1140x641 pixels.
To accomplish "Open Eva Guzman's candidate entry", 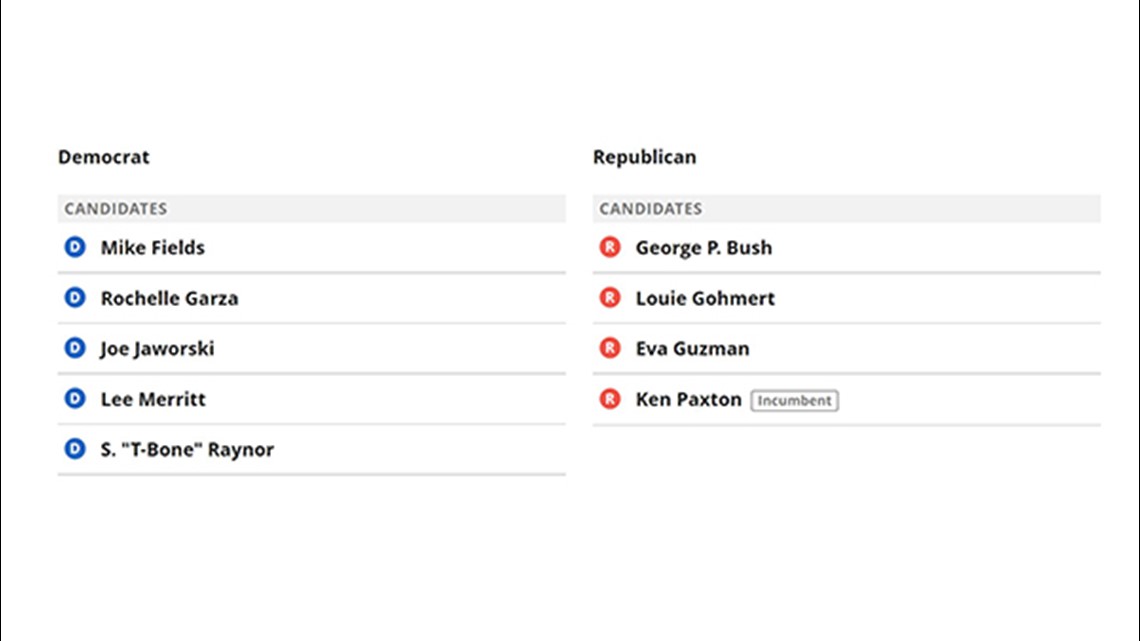I will click(692, 349).
